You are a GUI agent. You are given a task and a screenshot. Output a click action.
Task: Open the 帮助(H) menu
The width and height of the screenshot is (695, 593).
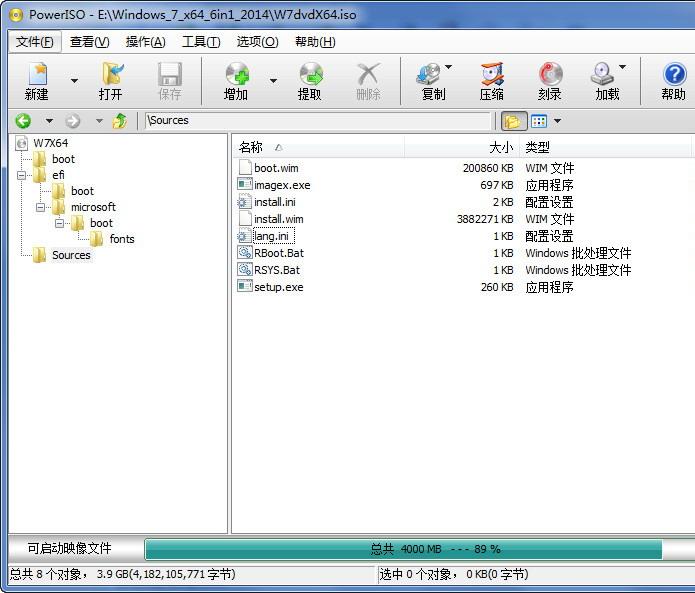(x=315, y=42)
